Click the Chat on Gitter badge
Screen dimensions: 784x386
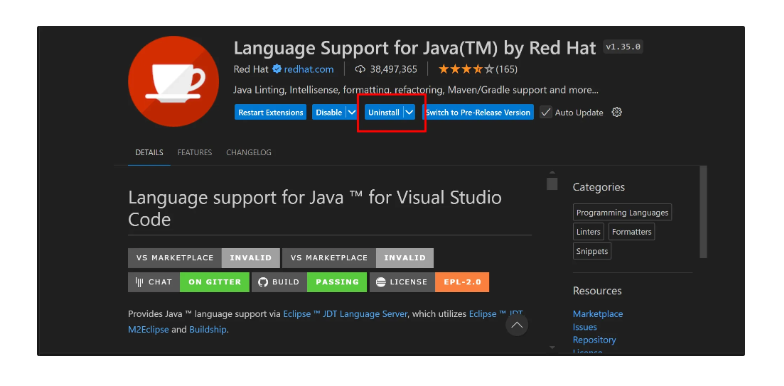pos(188,282)
